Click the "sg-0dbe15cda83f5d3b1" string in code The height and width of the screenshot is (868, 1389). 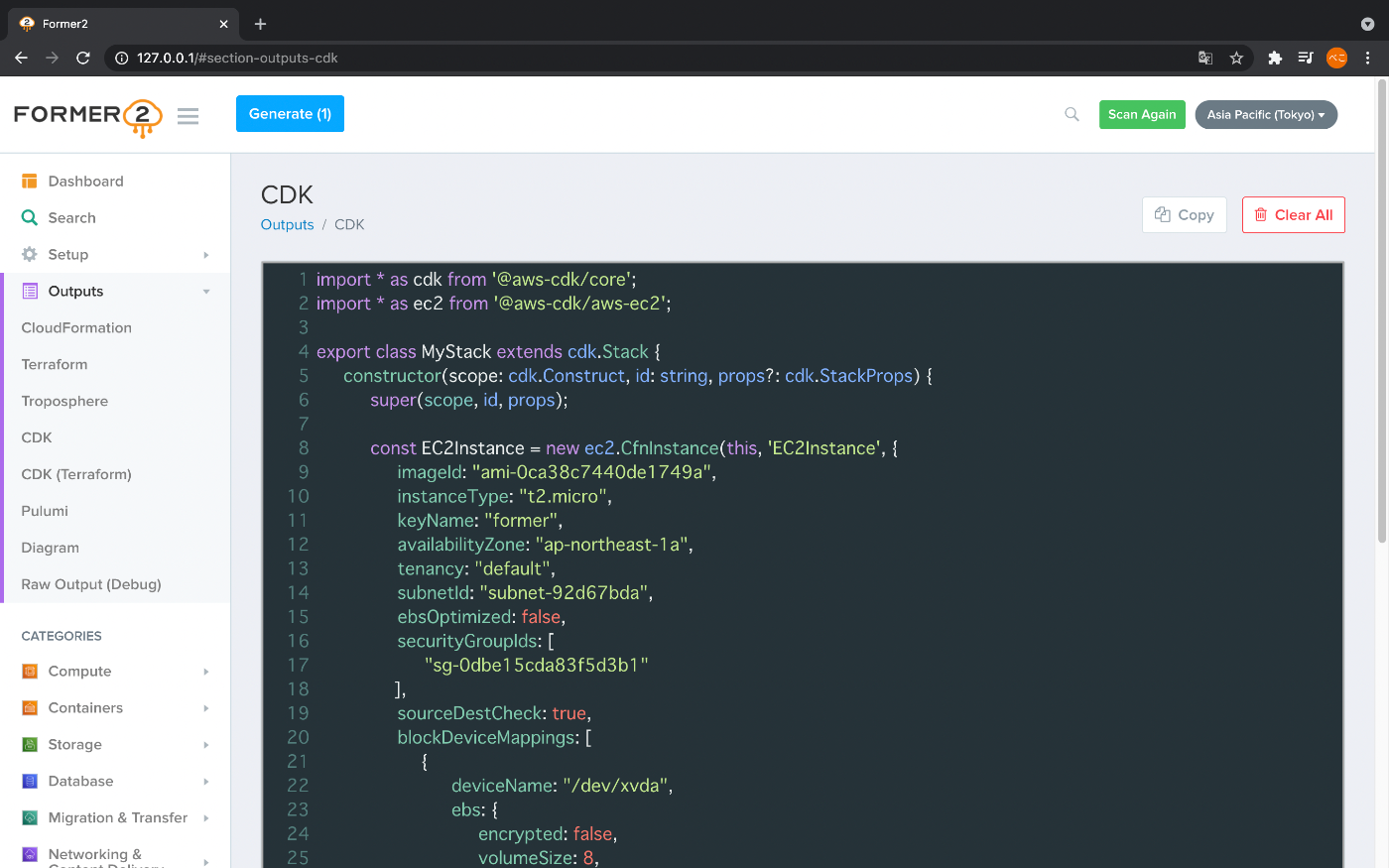tap(537, 665)
